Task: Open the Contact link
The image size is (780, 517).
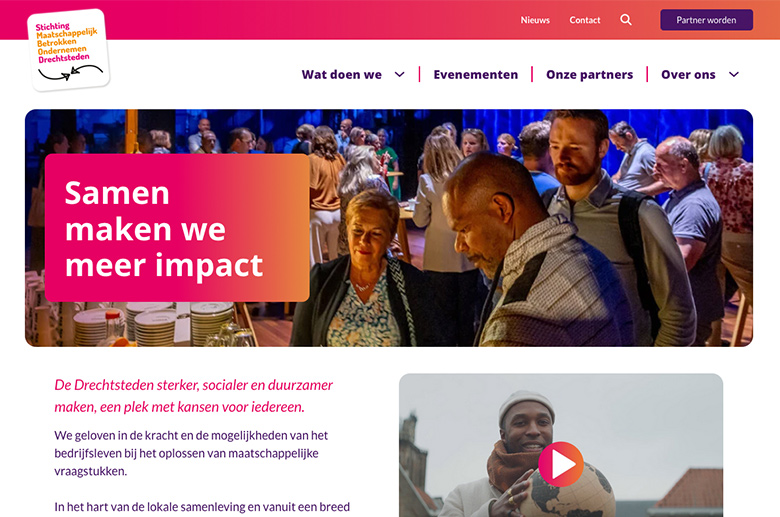Action: point(585,20)
